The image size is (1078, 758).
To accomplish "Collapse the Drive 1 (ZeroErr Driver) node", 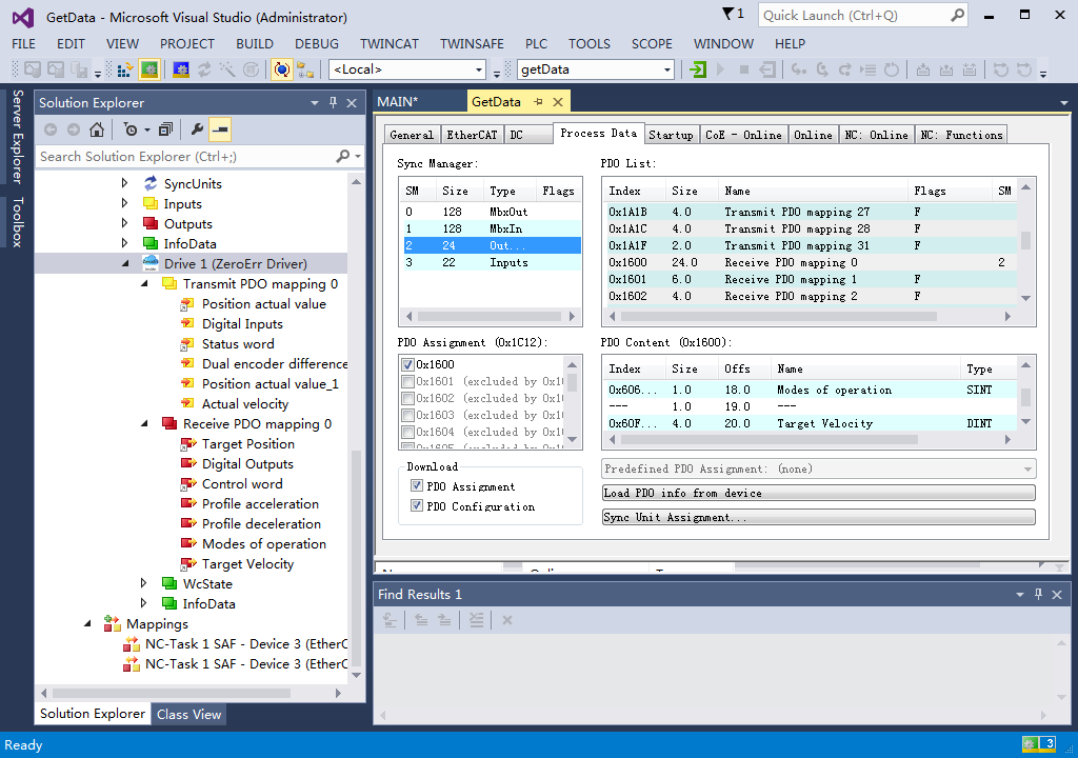I will coord(125,264).
